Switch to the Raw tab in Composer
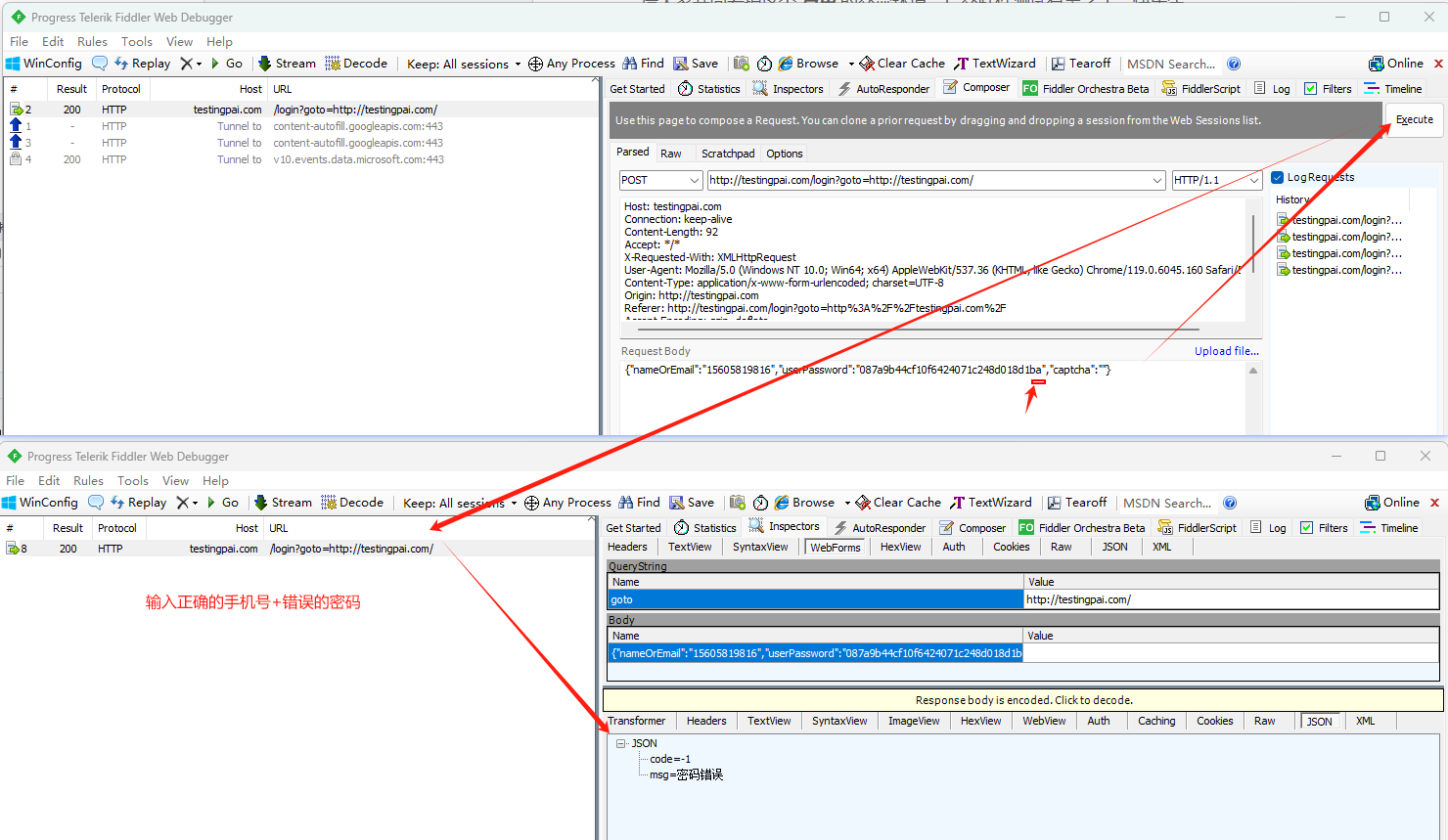Image resolution: width=1448 pixels, height=840 pixels. point(671,154)
